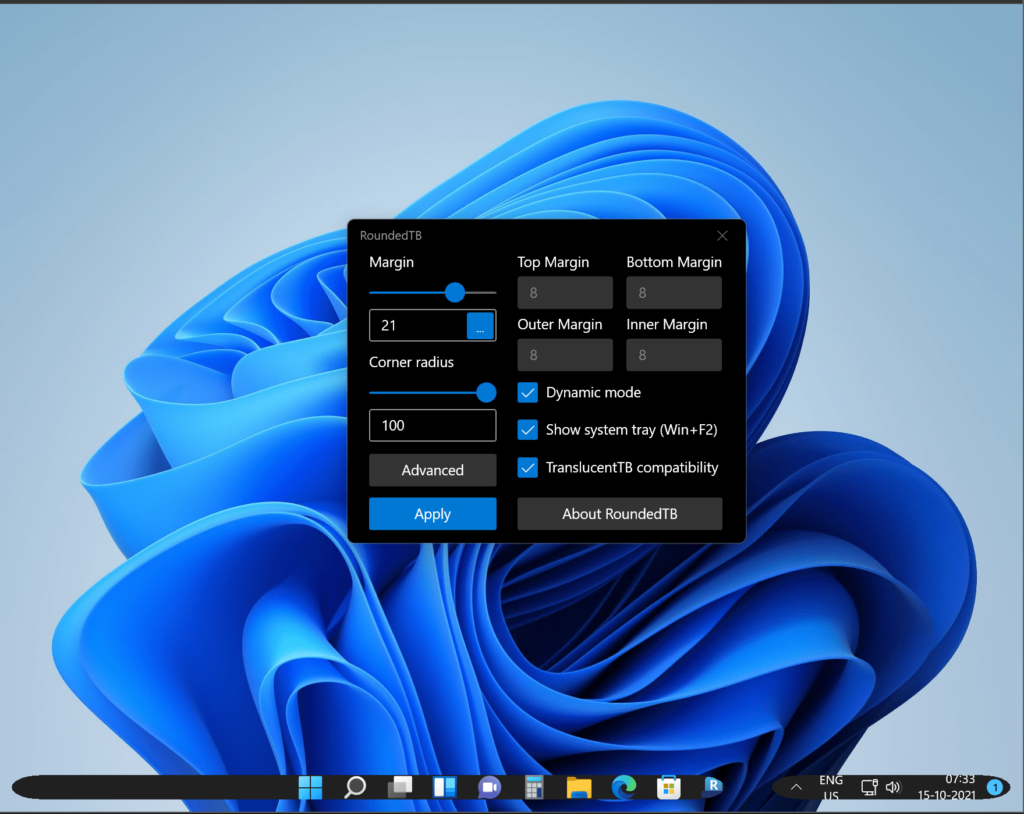
Task: Uncheck TranslucentTB compatibility
Action: tap(528, 468)
